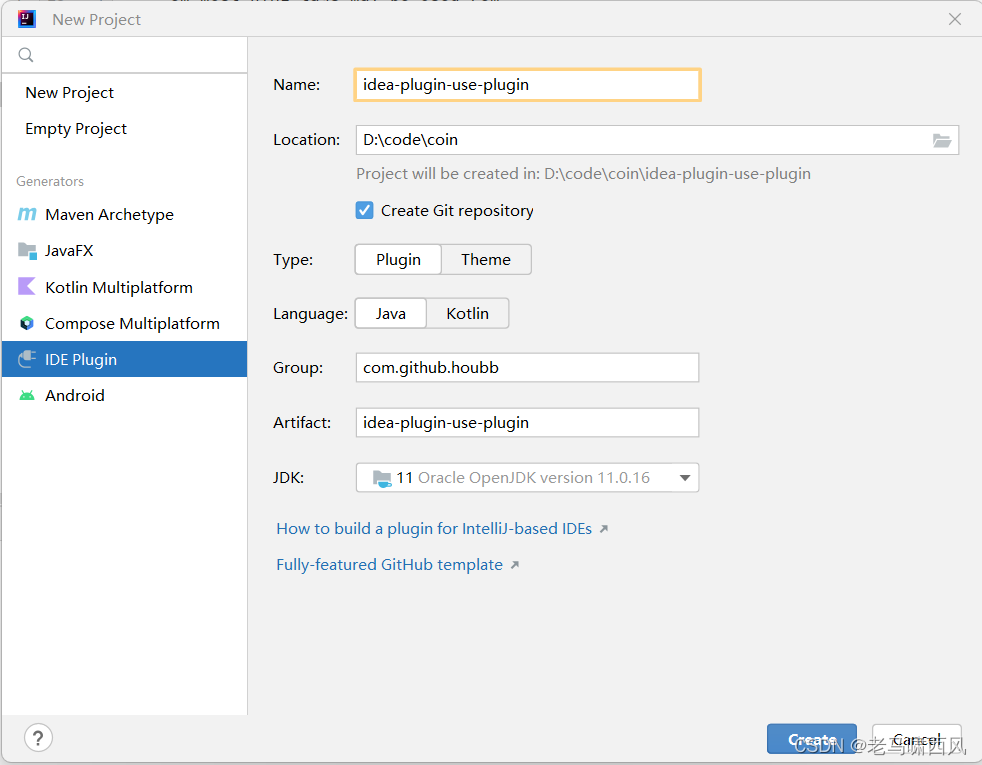Screen dimensions: 982x765
Task: Choose Plugin as the project type
Action: pyautogui.click(x=398, y=259)
